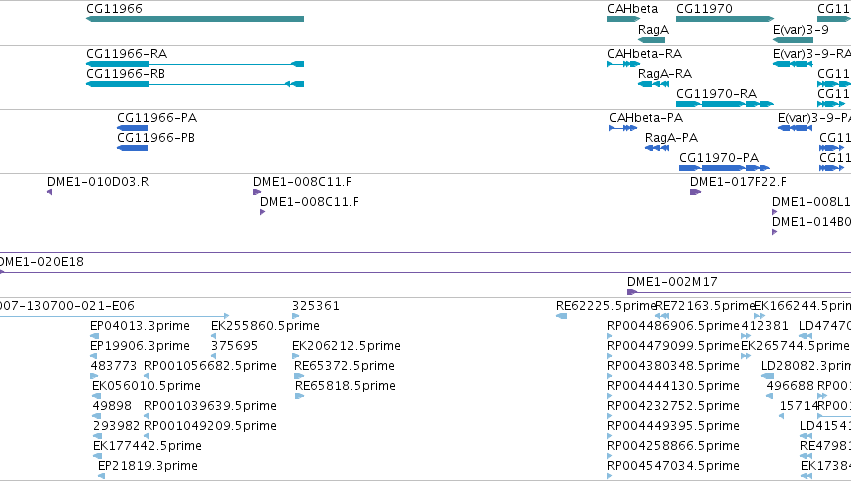This screenshot has width=851, height=481.
Task: Select the CG11966-RA transcript
Action: coord(195,64)
